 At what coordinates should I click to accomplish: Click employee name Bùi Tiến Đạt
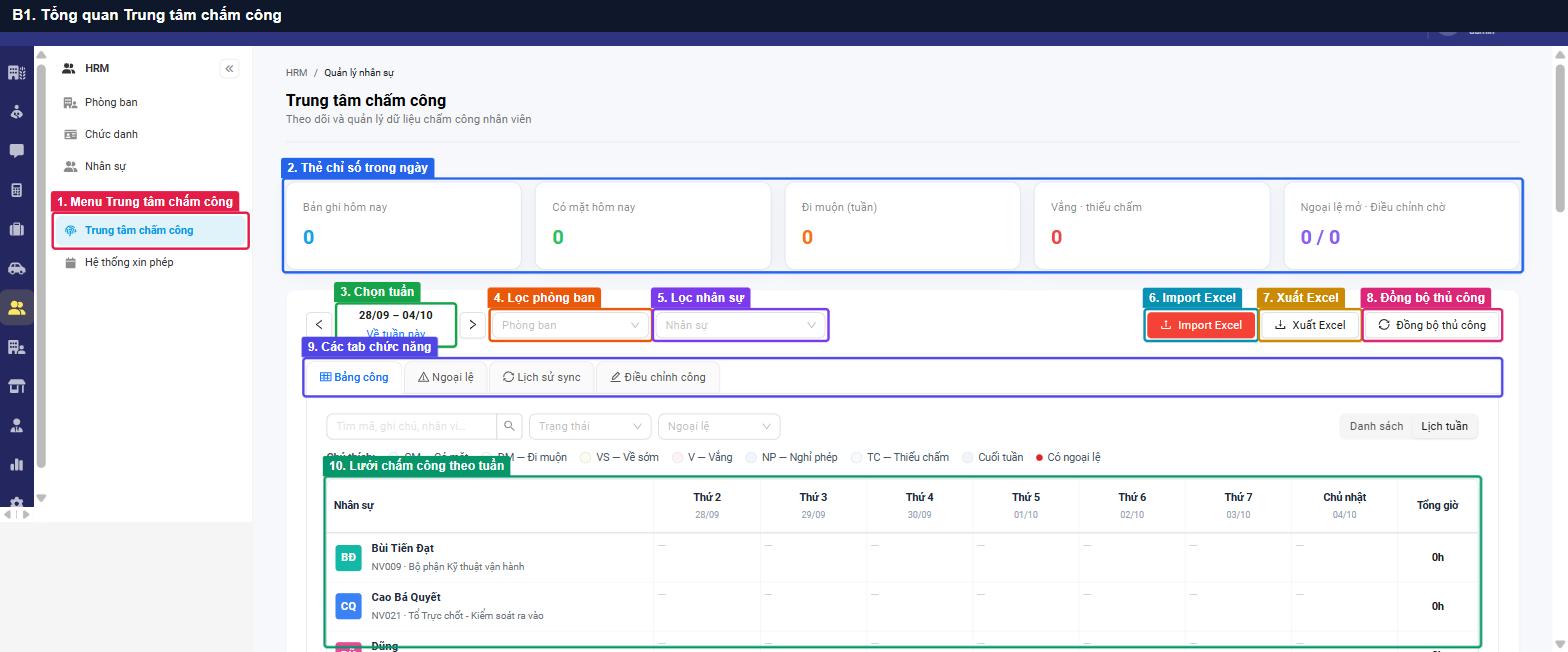(x=402, y=548)
